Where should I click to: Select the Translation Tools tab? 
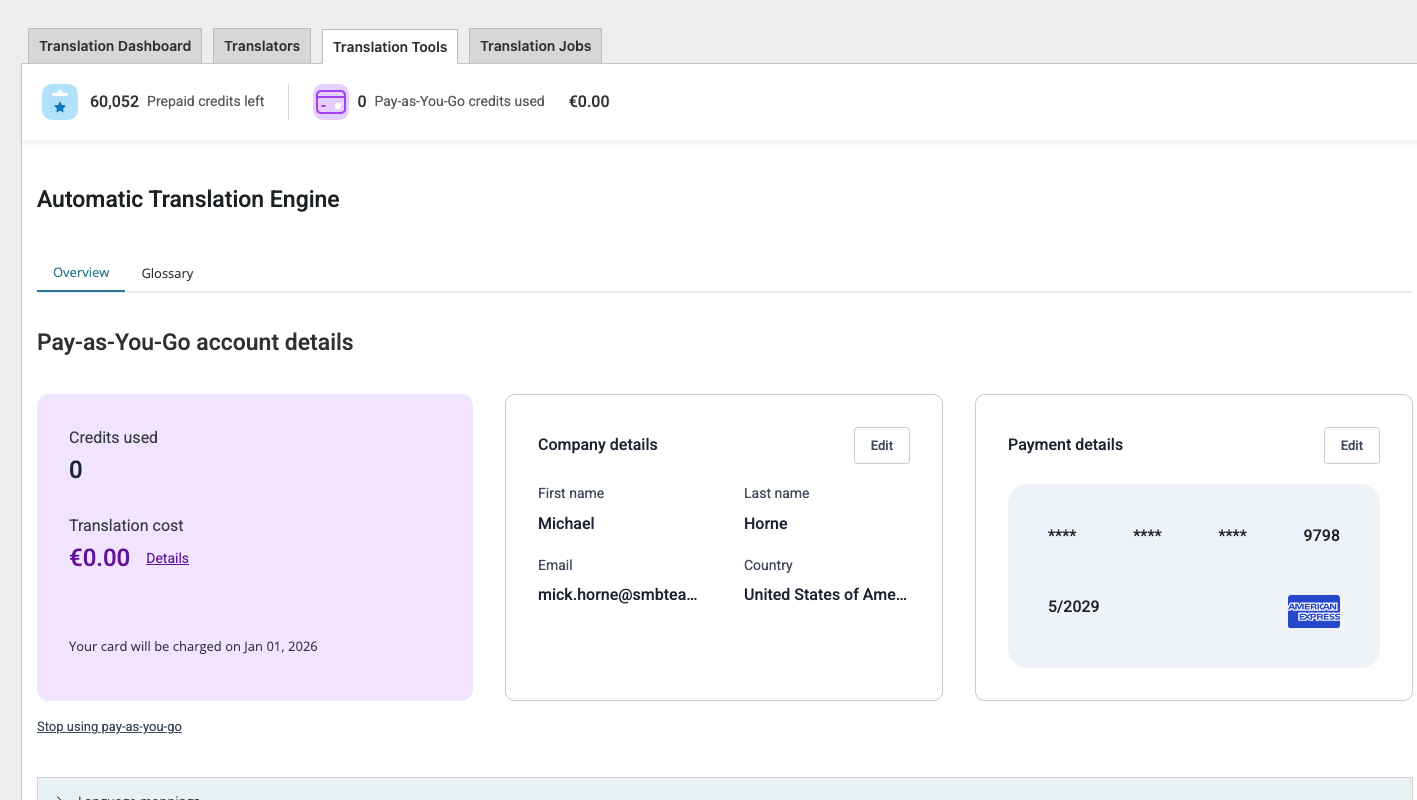(390, 47)
